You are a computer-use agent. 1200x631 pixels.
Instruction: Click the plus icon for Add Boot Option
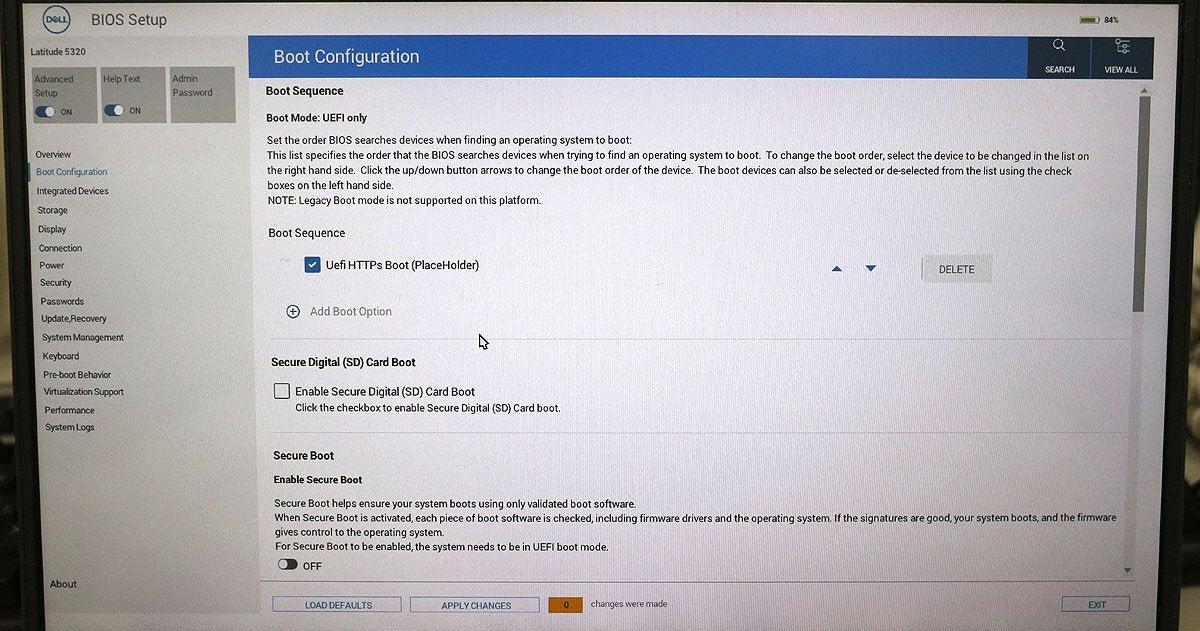point(293,311)
